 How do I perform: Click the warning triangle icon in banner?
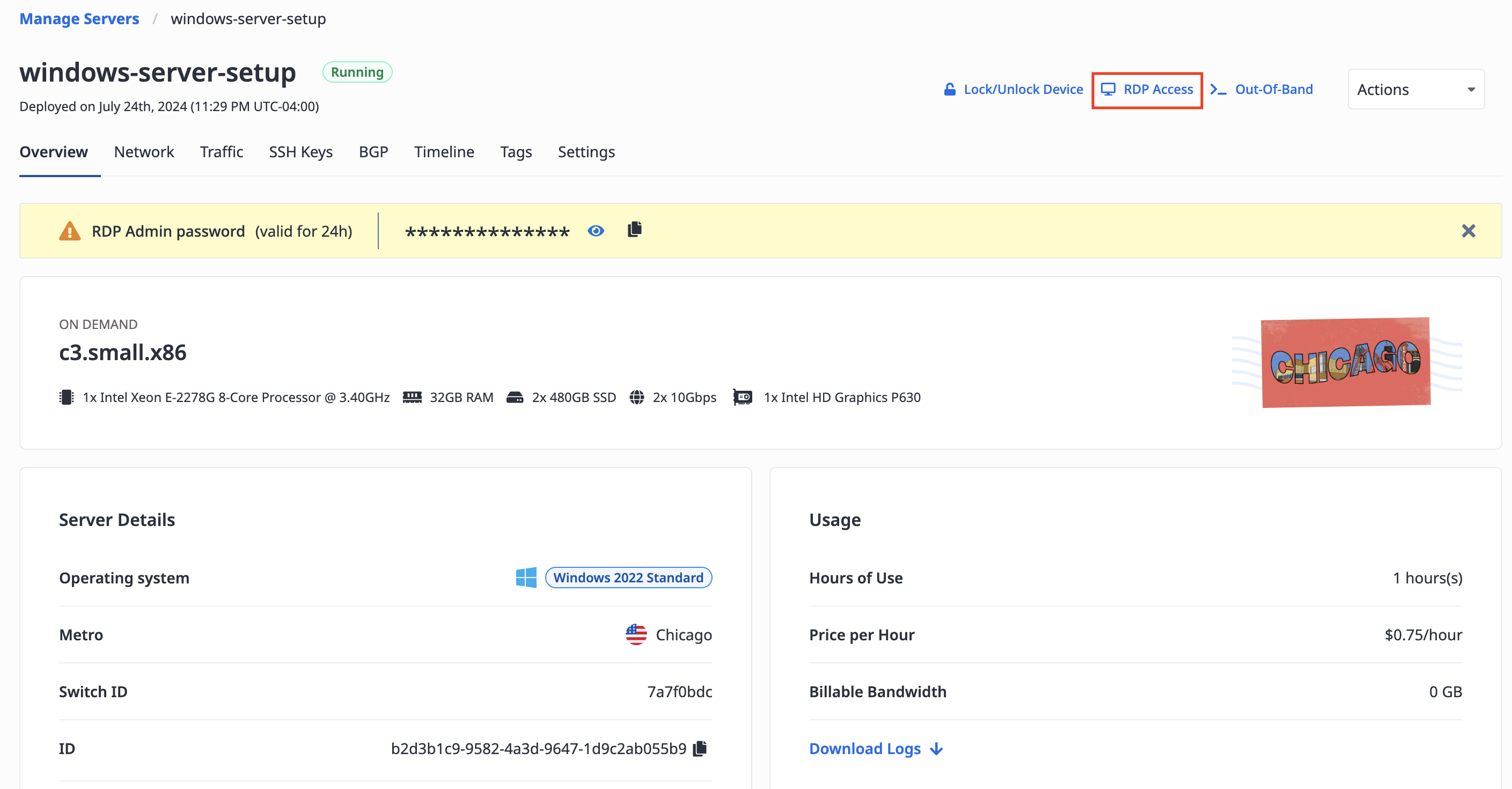69,231
